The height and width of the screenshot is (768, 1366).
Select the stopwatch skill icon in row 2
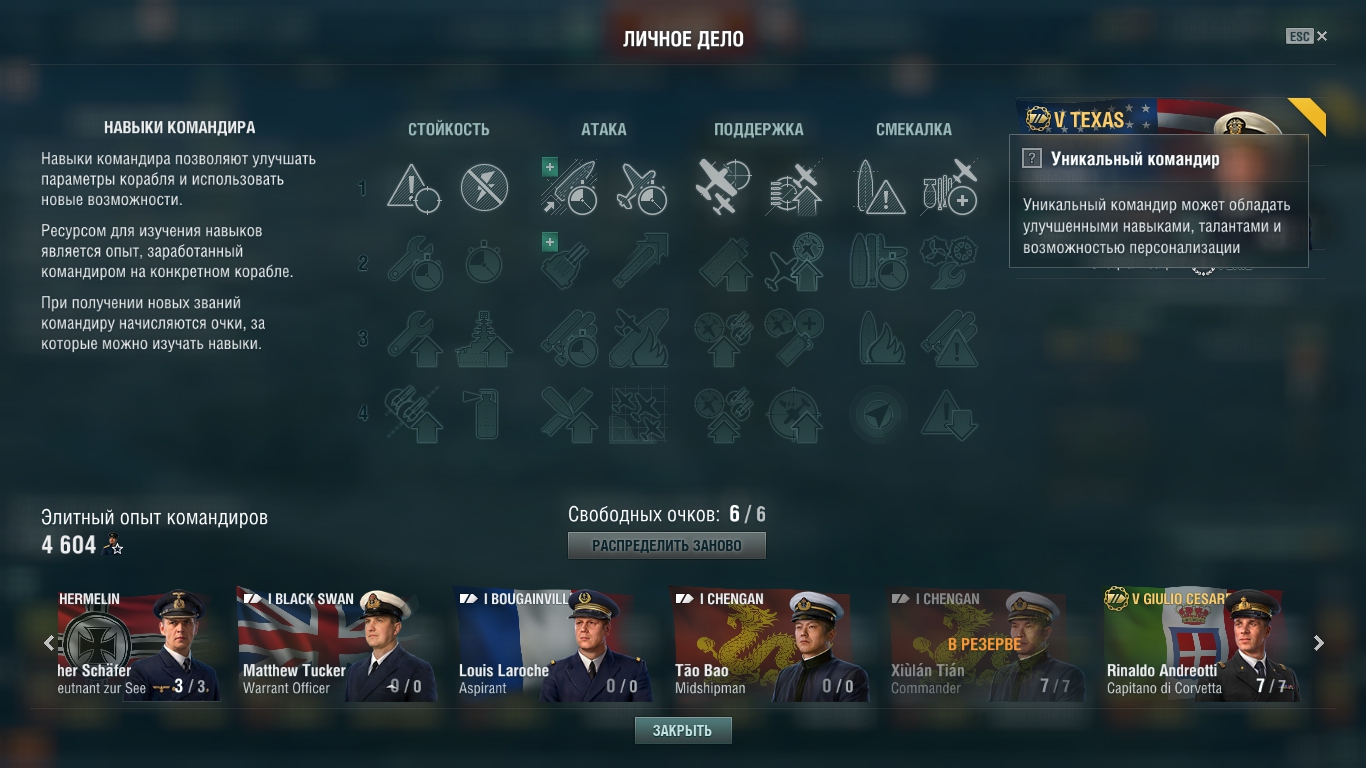[484, 262]
